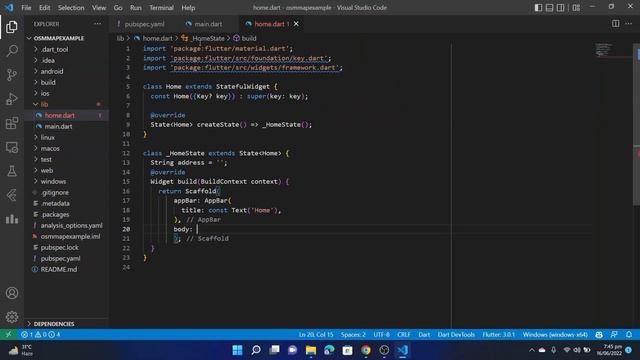Open the Go menu

tap(118, 7)
